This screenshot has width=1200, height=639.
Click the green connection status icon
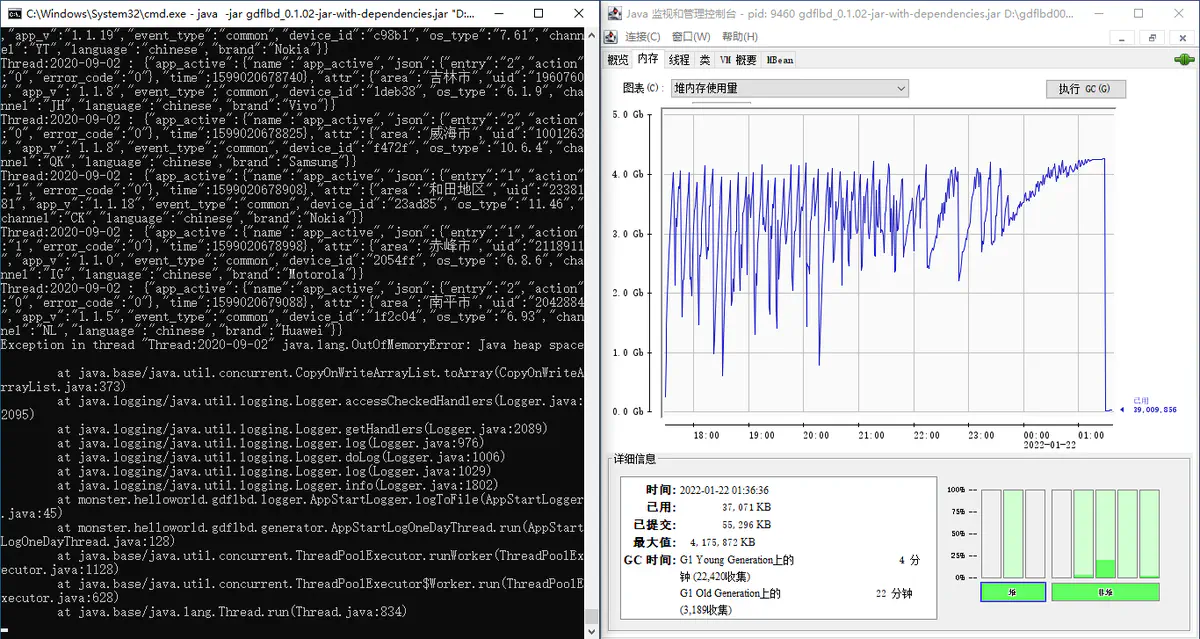(x=1185, y=59)
